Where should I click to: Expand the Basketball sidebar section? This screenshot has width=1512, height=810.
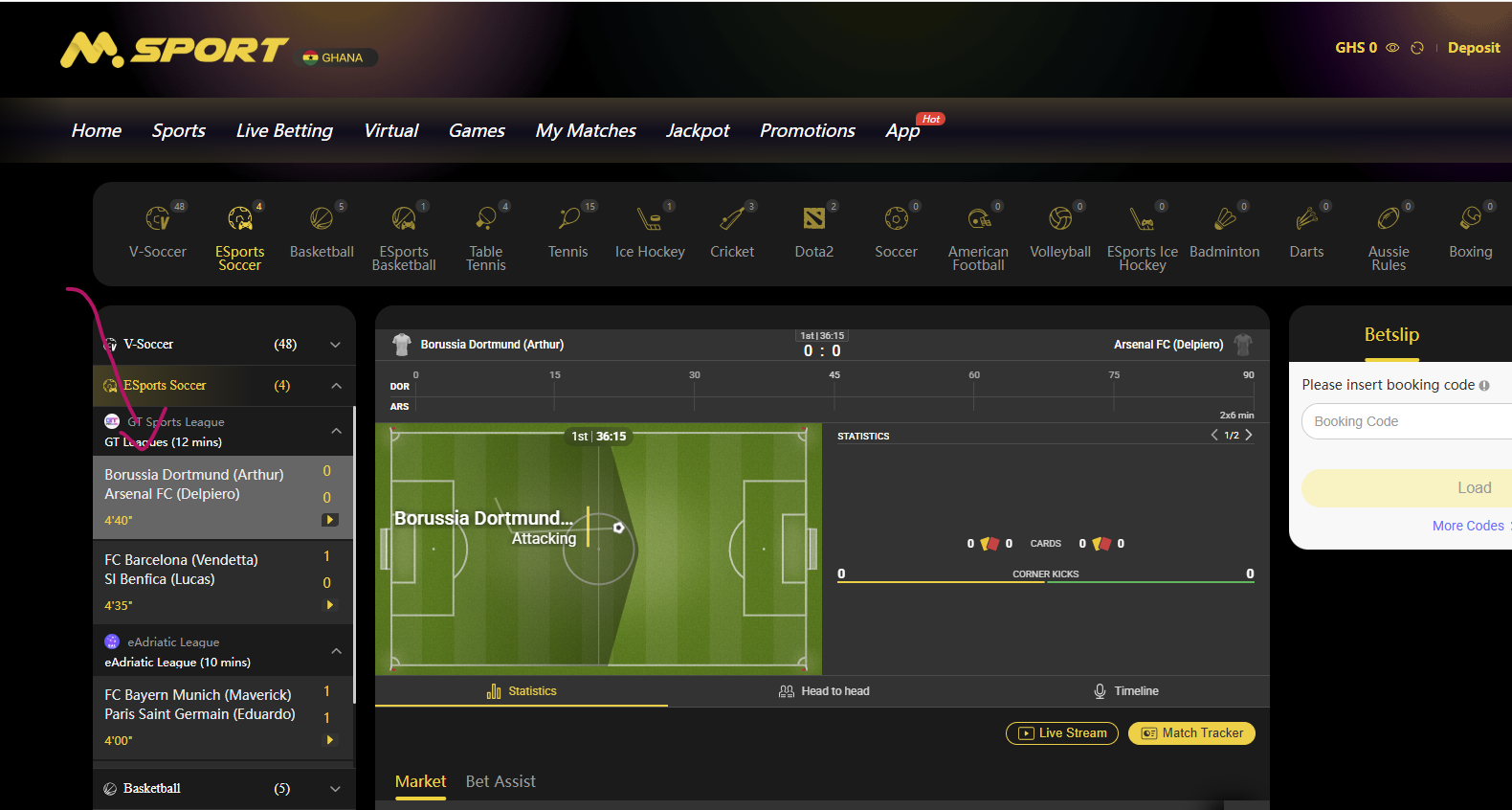pyautogui.click(x=336, y=789)
